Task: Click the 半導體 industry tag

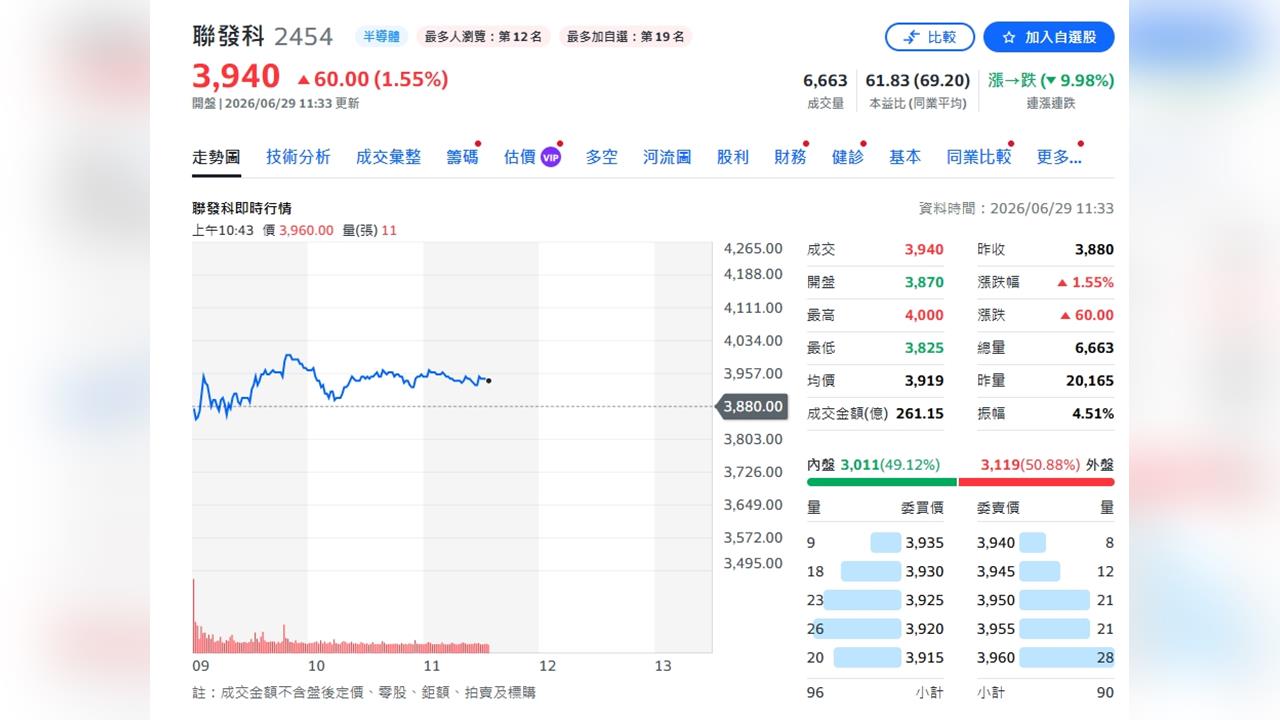Action: (380, 37)
